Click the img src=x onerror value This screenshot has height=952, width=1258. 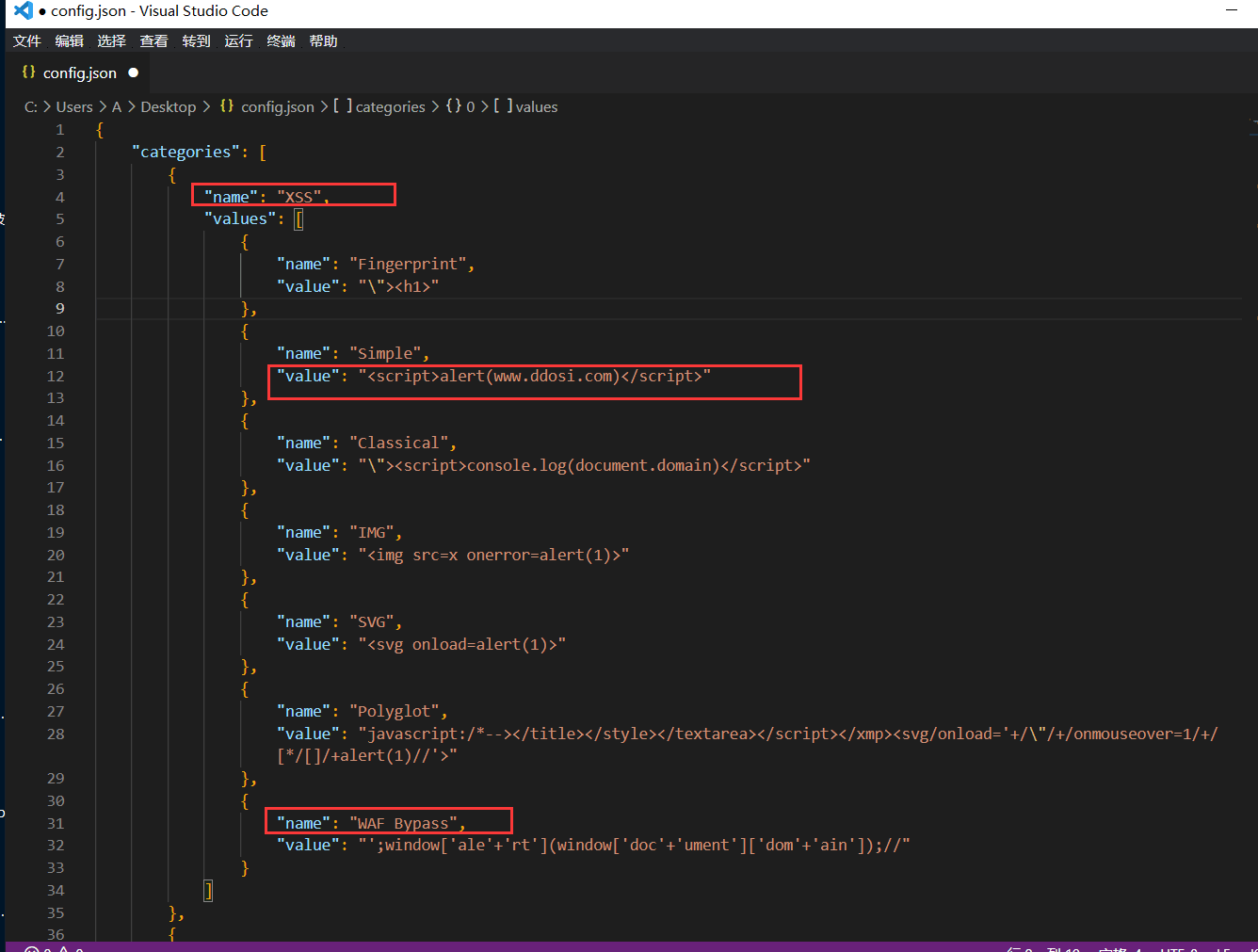pos(493,555)
